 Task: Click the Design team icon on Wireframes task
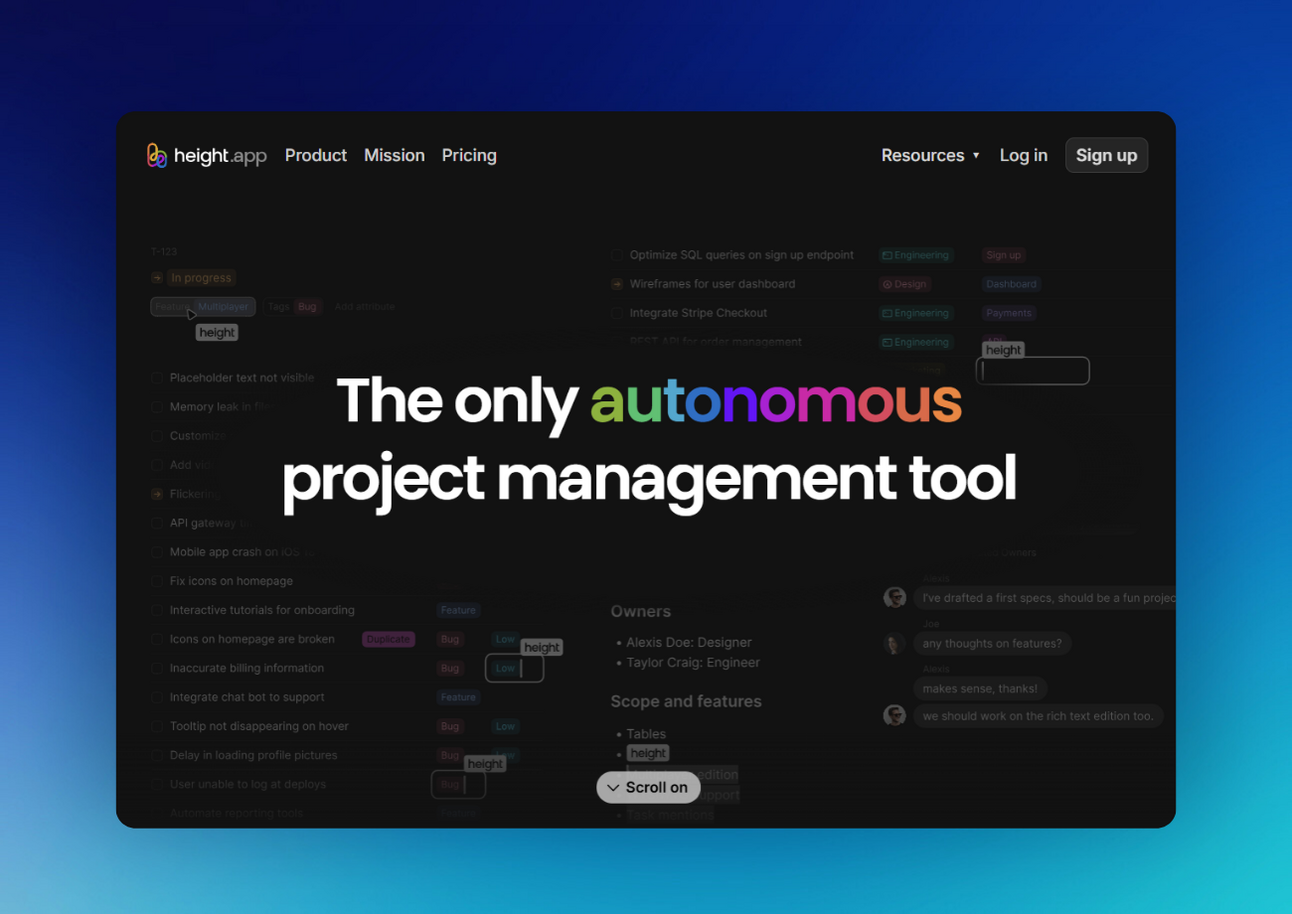(x=886, y=284)
